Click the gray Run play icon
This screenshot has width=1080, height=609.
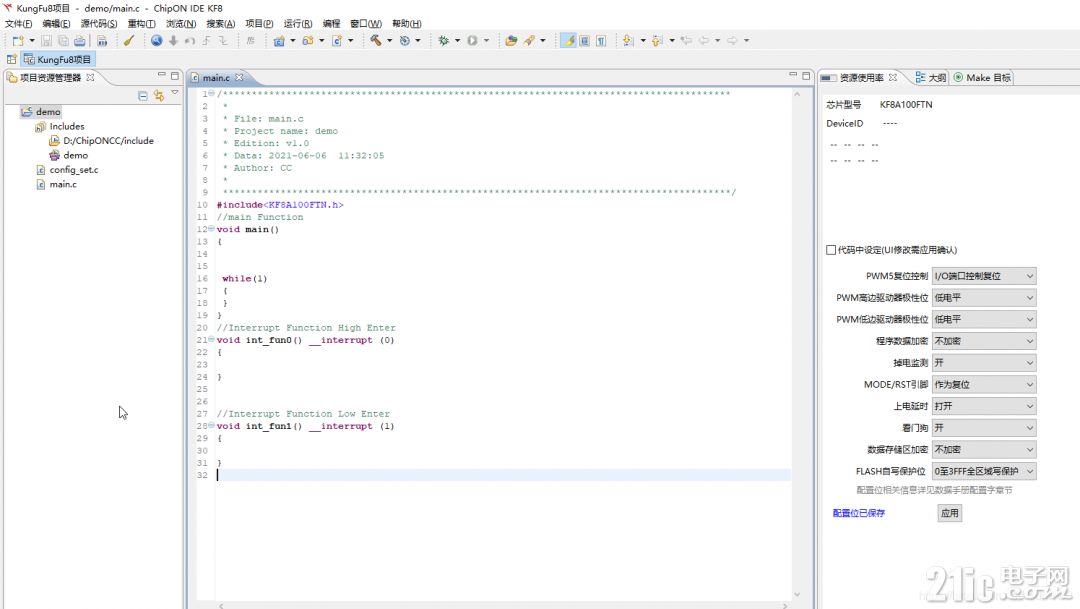472,41
